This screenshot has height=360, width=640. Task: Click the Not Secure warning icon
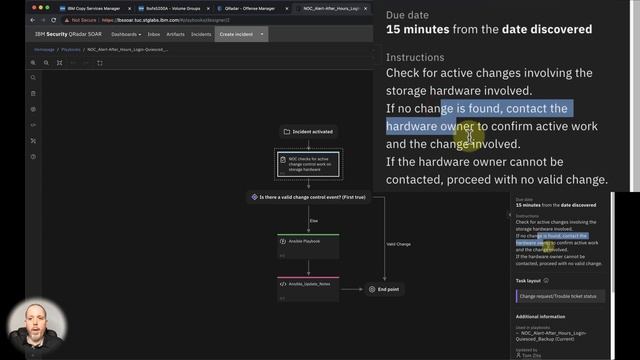[x=67, y=20]
